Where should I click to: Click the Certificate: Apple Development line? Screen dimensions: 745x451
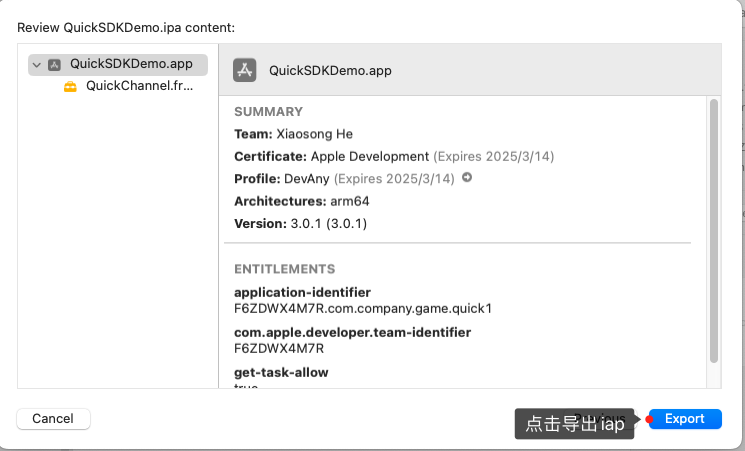point(394,156)
